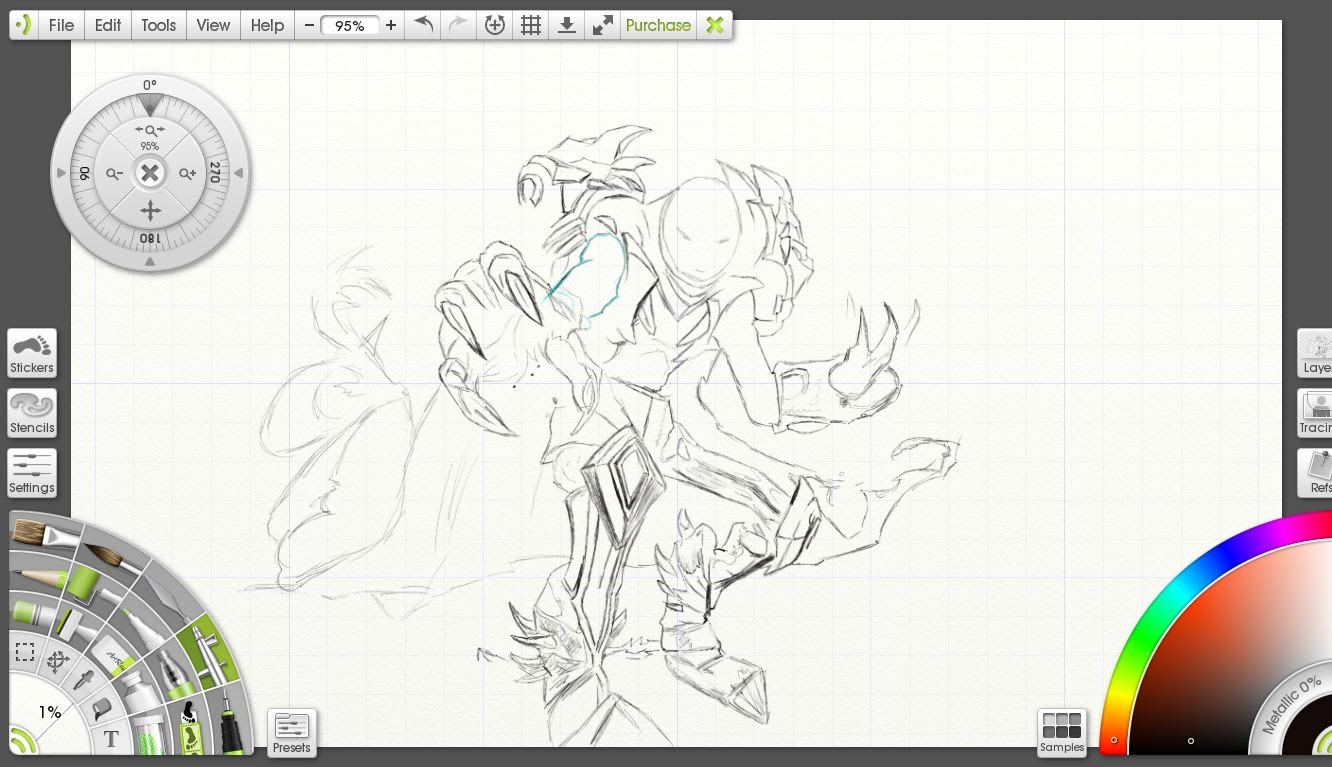Collapse the color picker via green corner
The width and height of the screenshot is (1332, 767).
coord(1322,742)
